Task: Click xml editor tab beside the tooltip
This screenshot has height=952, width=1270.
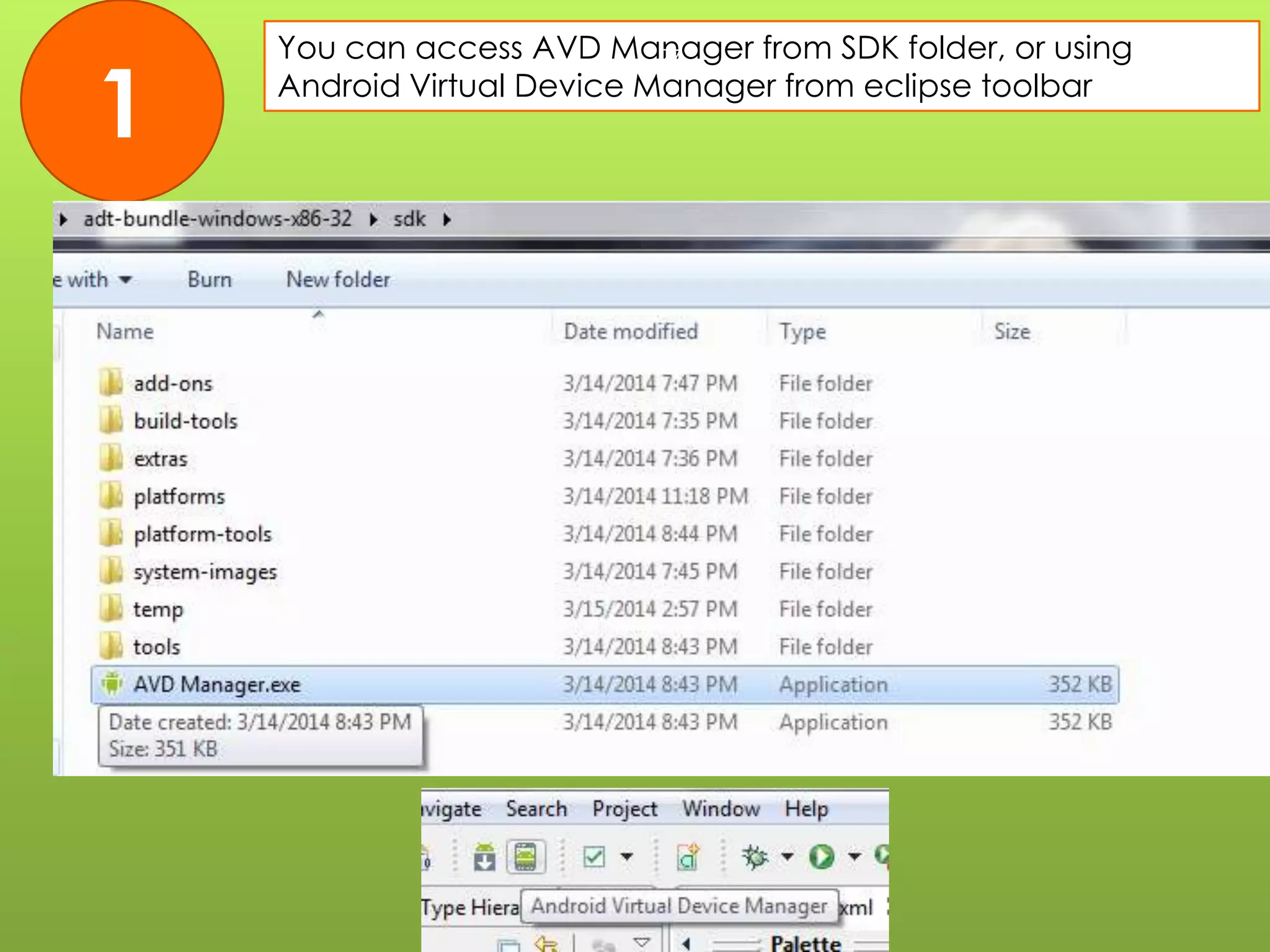Action: pyautogui.click(x=857, y=908)
